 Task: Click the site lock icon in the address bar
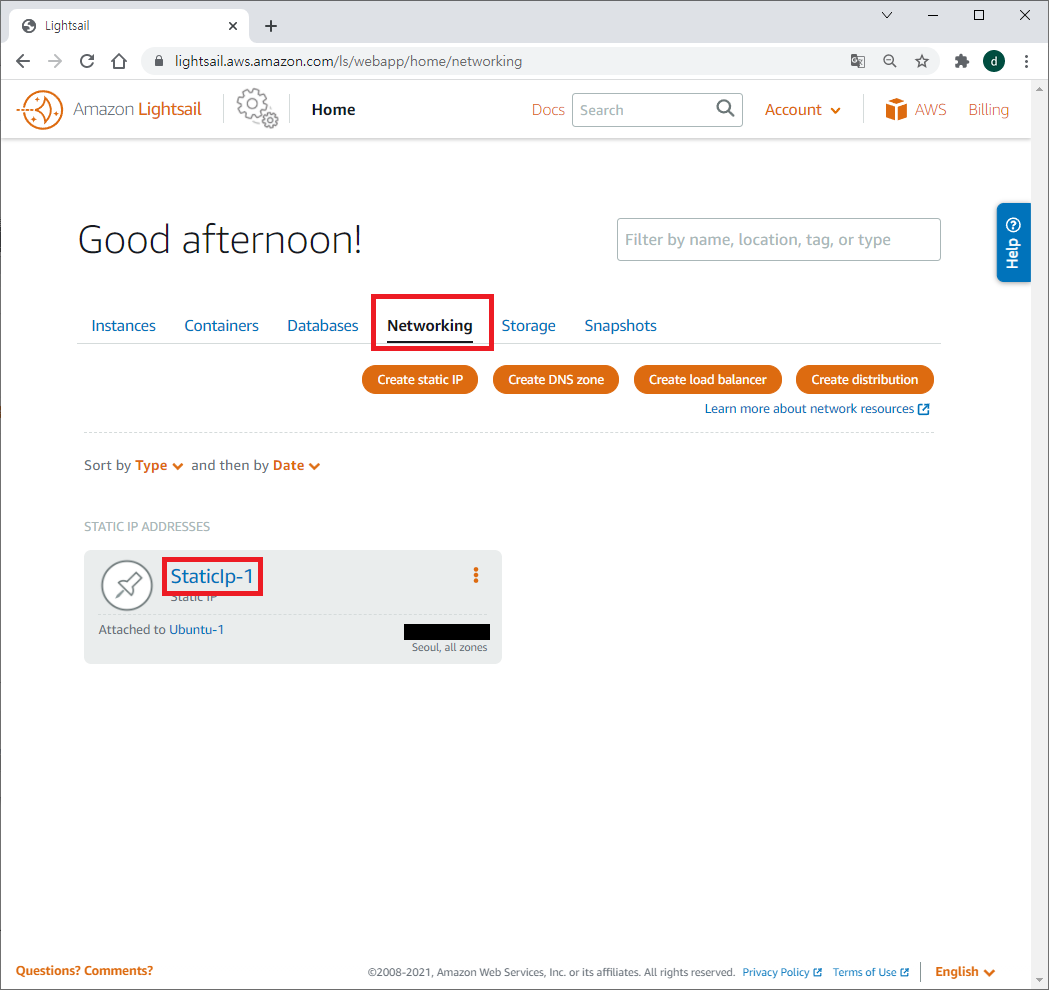(x=159, y=61)
